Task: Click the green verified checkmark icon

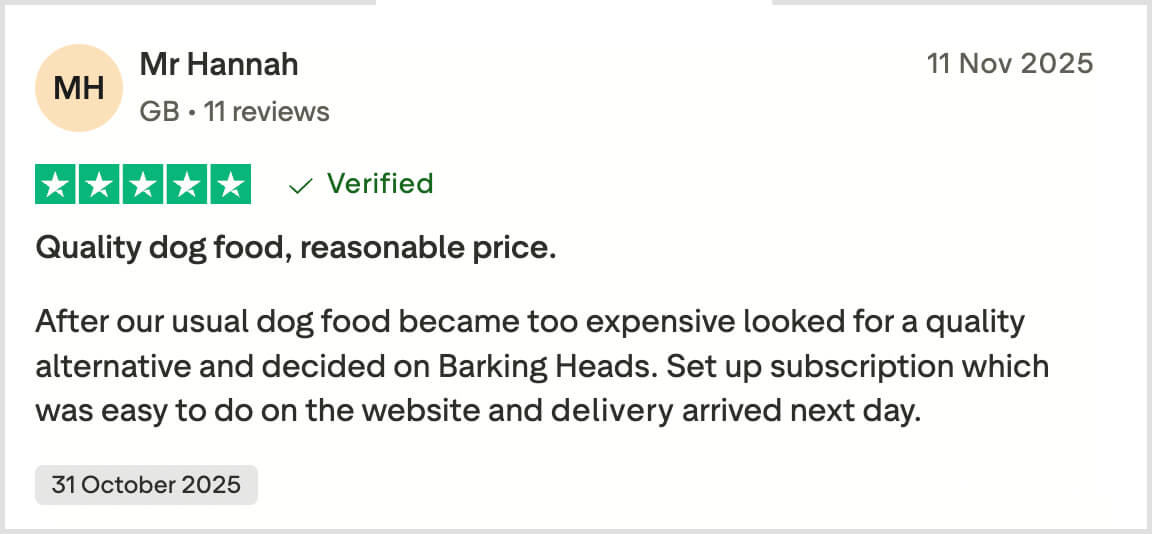Action: click(300, 185)
